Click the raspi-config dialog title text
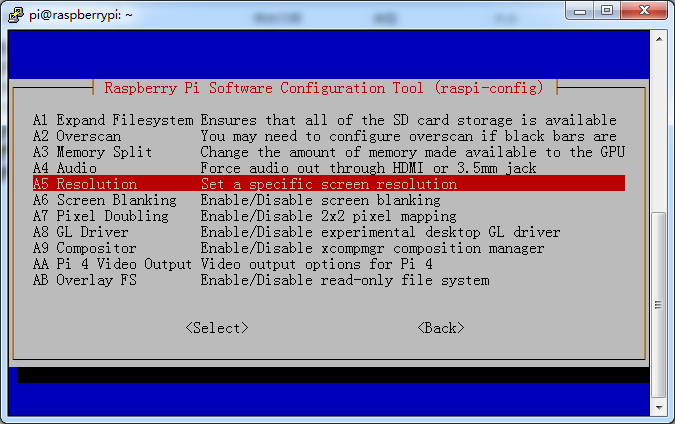This screenshot has width=675, height=424. click(x=324, y=88)
